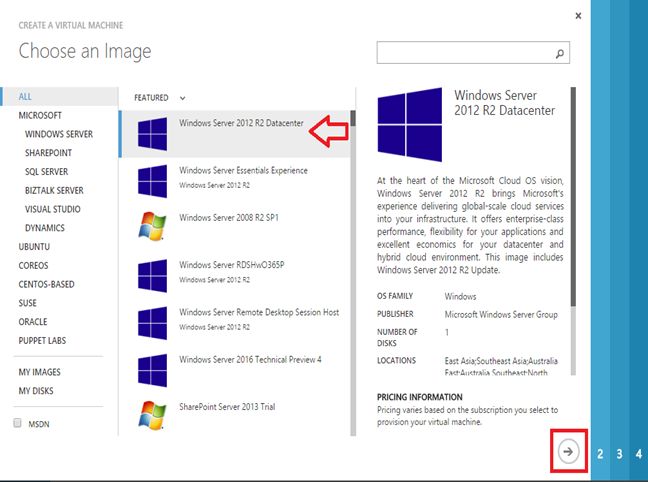The width and height of the screenshot is (648, 482).
Task: Click the Windows Server Essentials Experience logo icon
Action: (152, 181)
